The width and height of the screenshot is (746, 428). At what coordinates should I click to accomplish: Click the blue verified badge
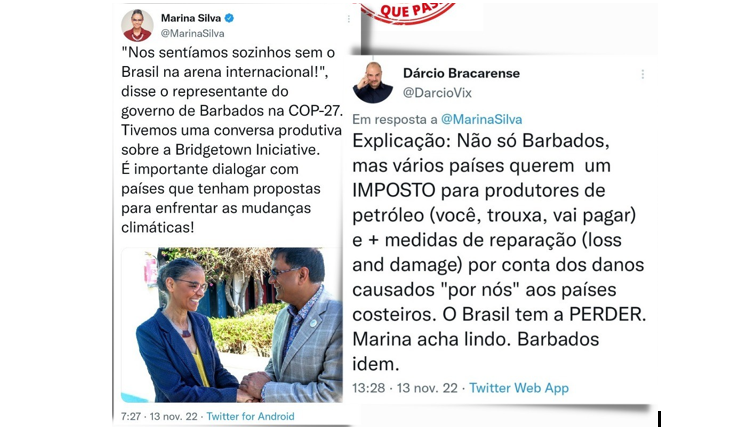coord(229,18)
